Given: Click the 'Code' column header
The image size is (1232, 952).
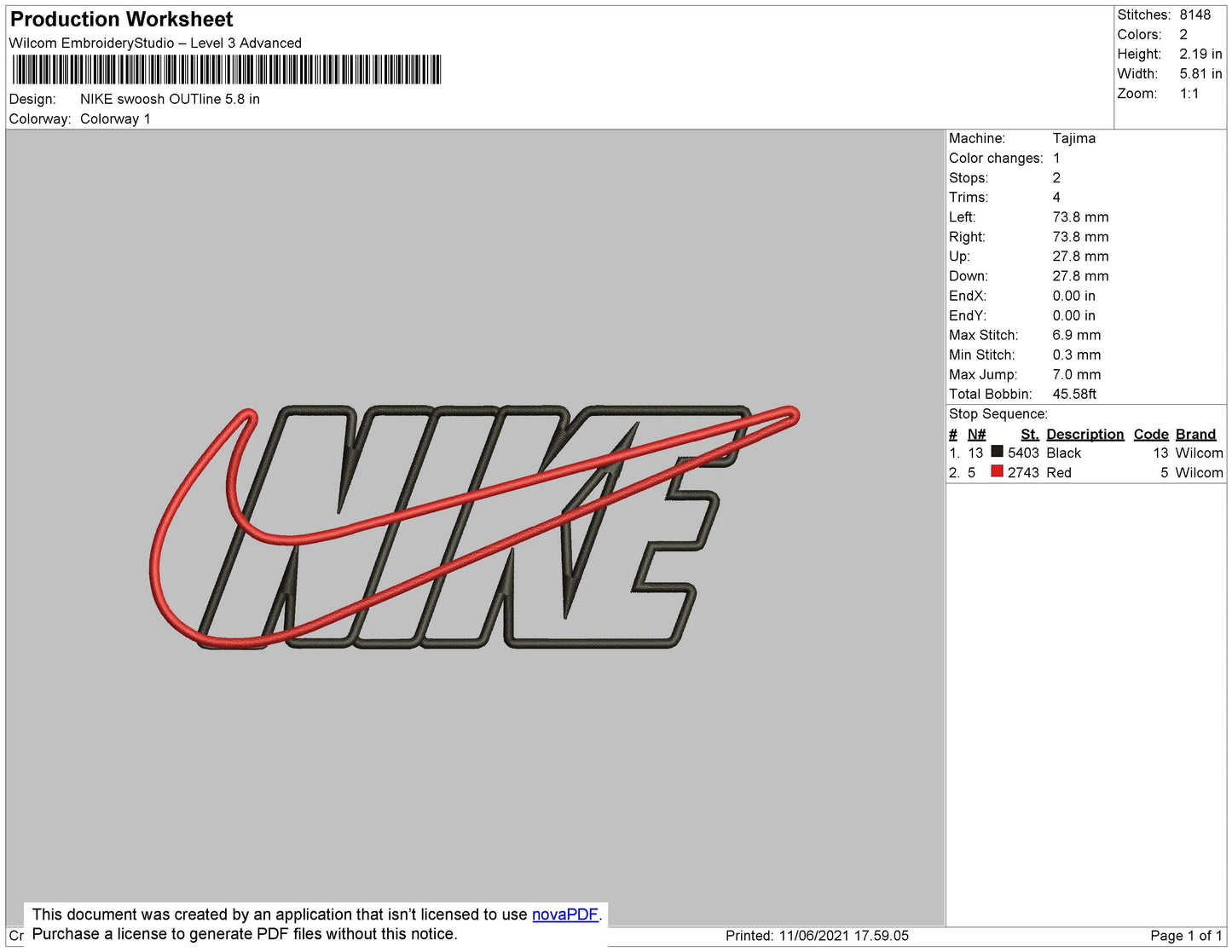Looking at the screenshot, I should coord(1151,434).
